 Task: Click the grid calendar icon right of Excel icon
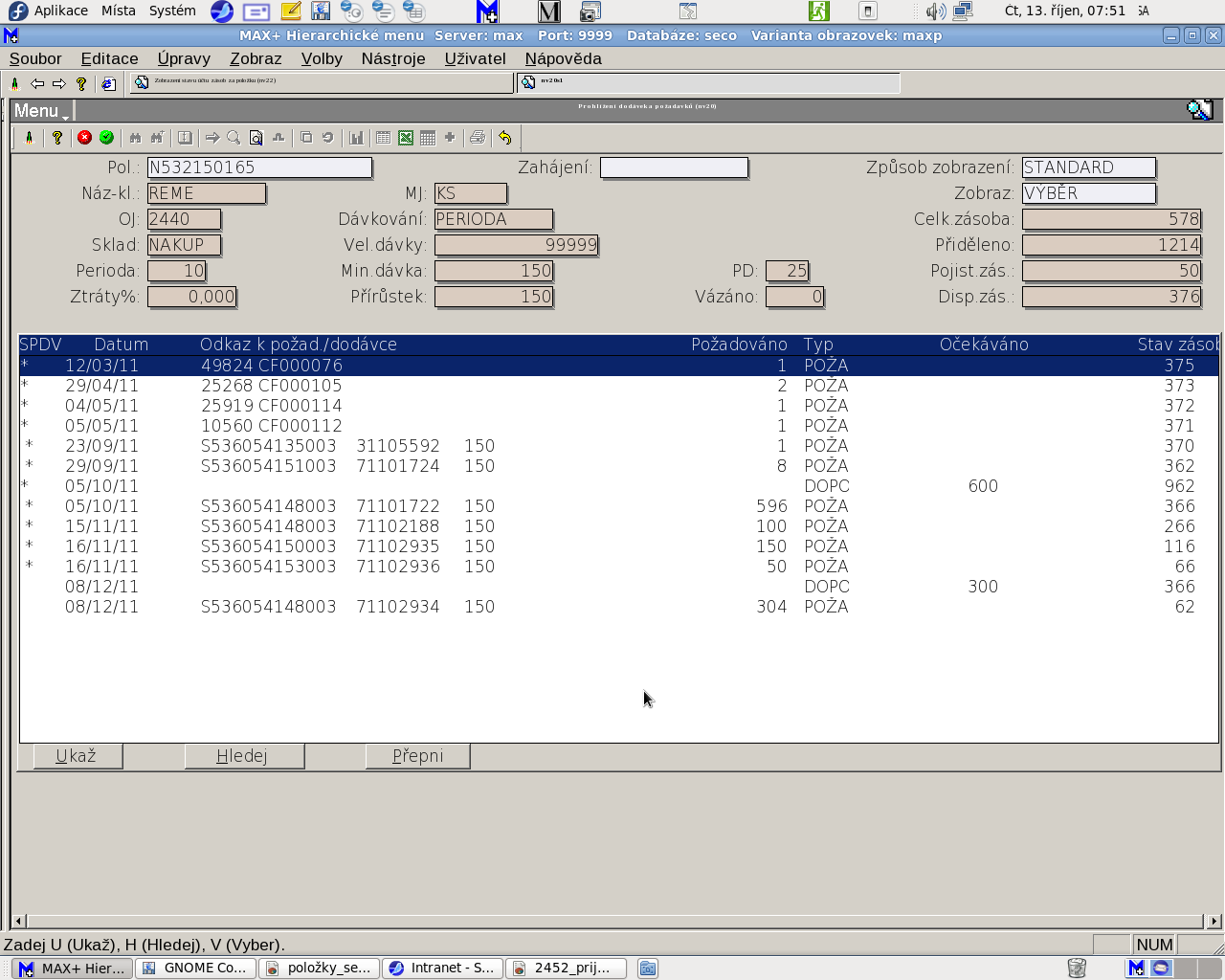pyautogui.click(x=428, y=138)
